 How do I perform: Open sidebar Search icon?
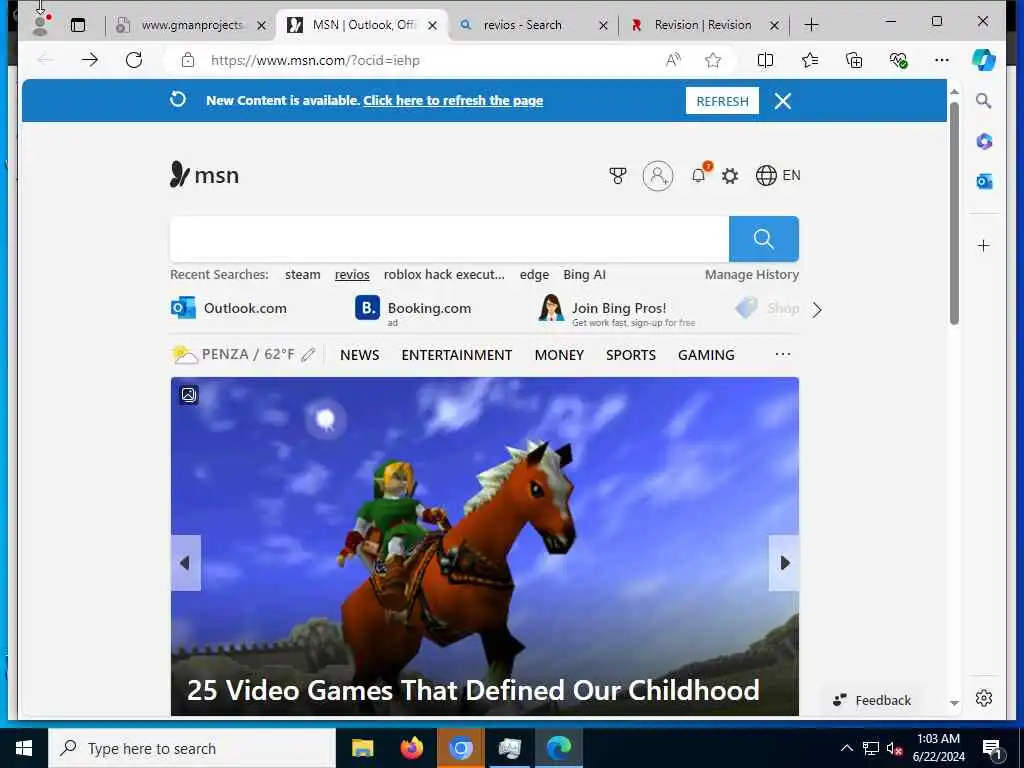click(984, 101)
